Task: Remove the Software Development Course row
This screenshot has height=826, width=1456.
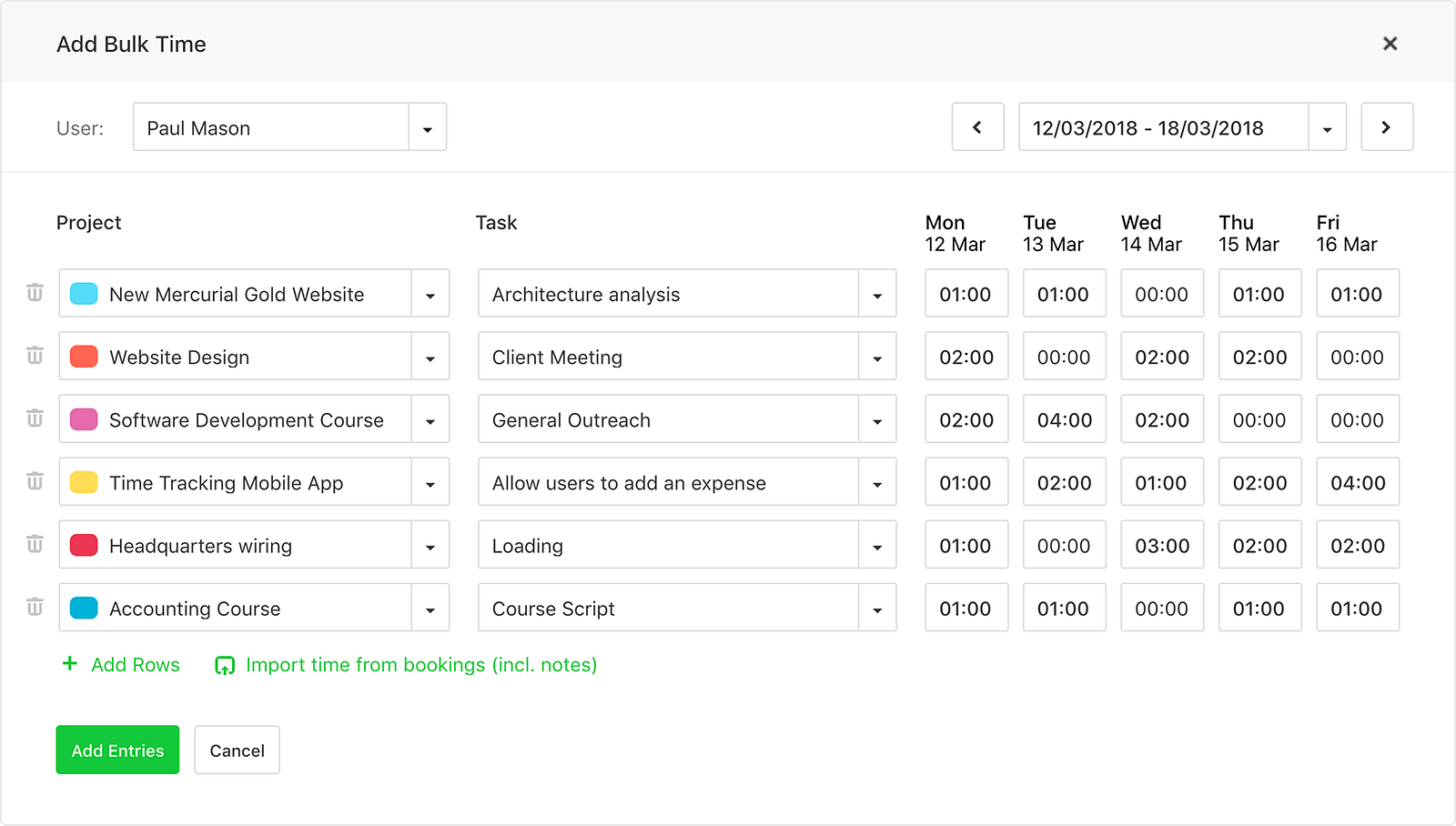Action: (x=35, y=418)
